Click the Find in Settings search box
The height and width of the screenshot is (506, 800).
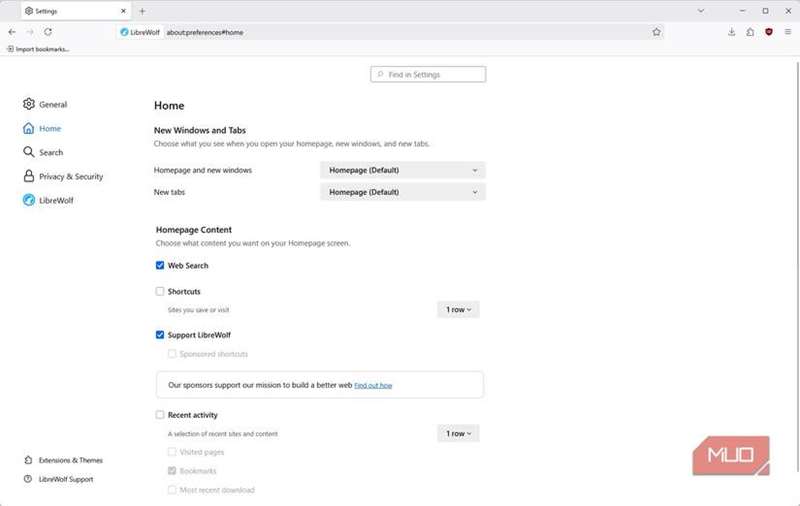coord(428,75)
